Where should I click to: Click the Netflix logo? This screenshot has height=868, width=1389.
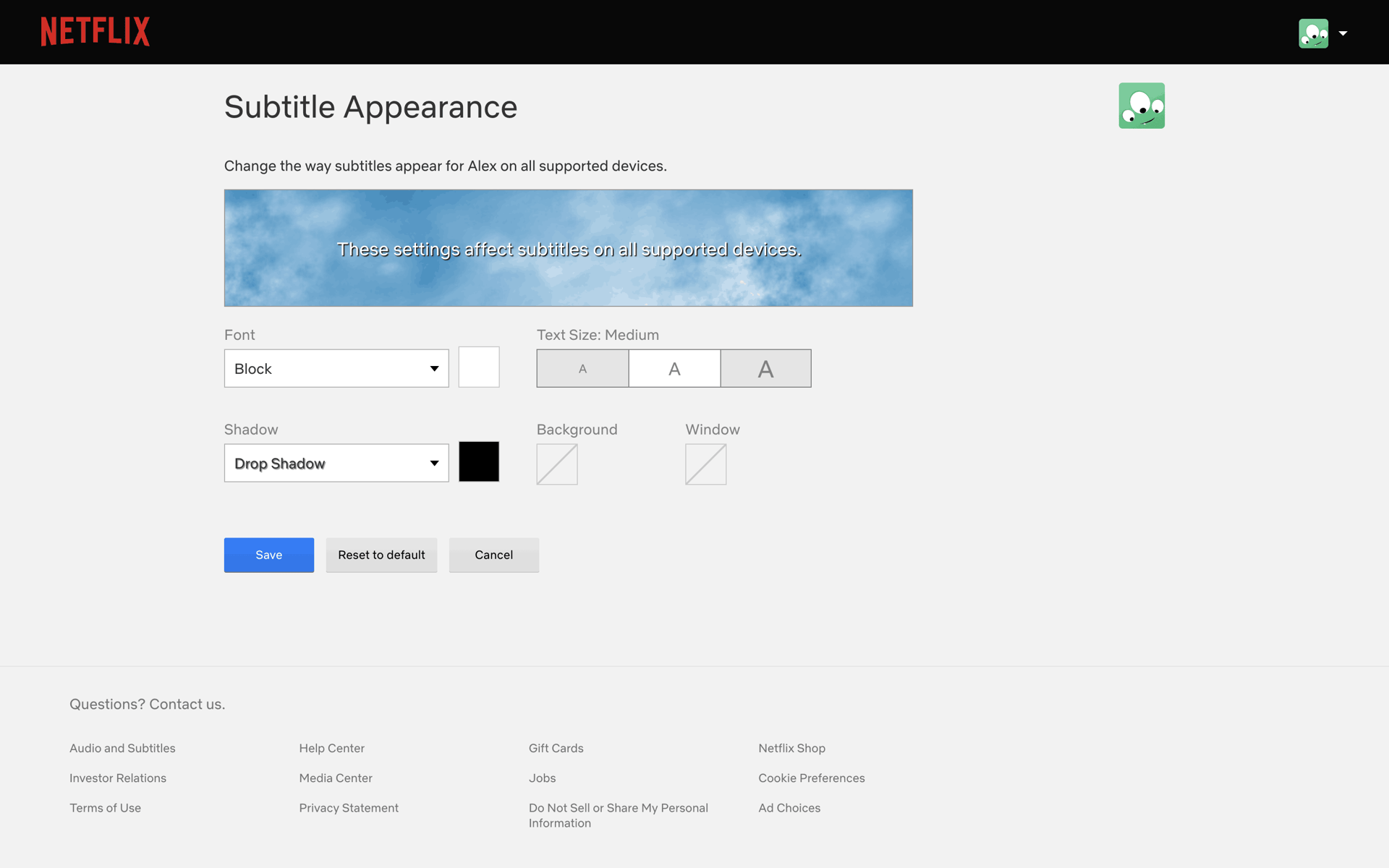(x=95, y=32)
